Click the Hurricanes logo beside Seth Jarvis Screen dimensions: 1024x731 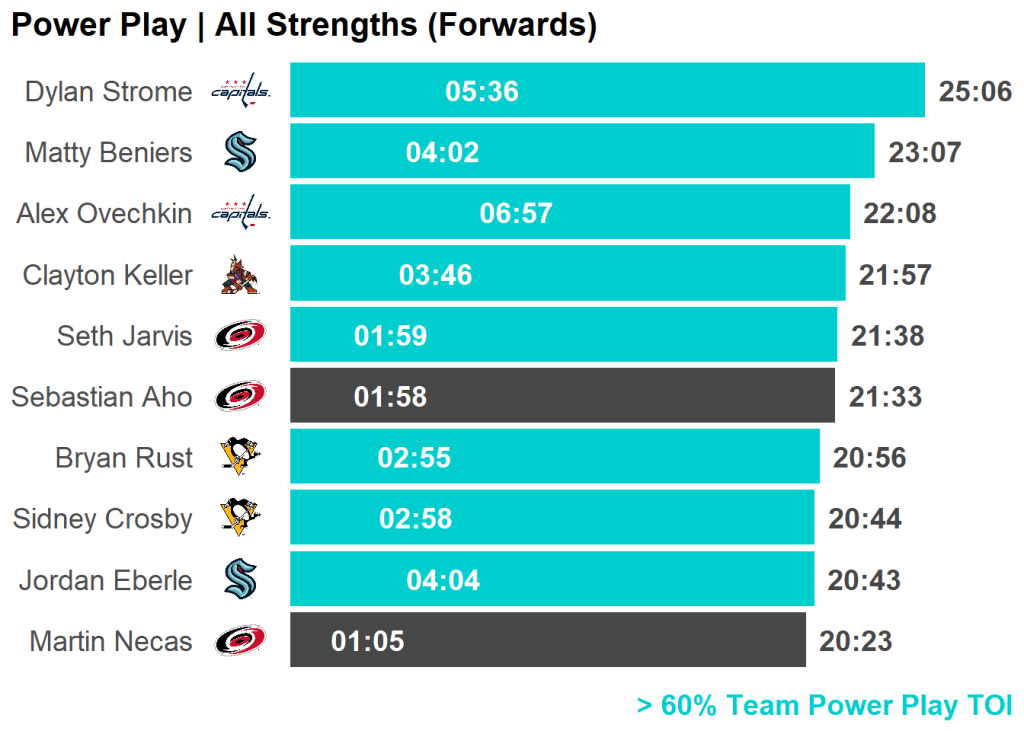240,335
